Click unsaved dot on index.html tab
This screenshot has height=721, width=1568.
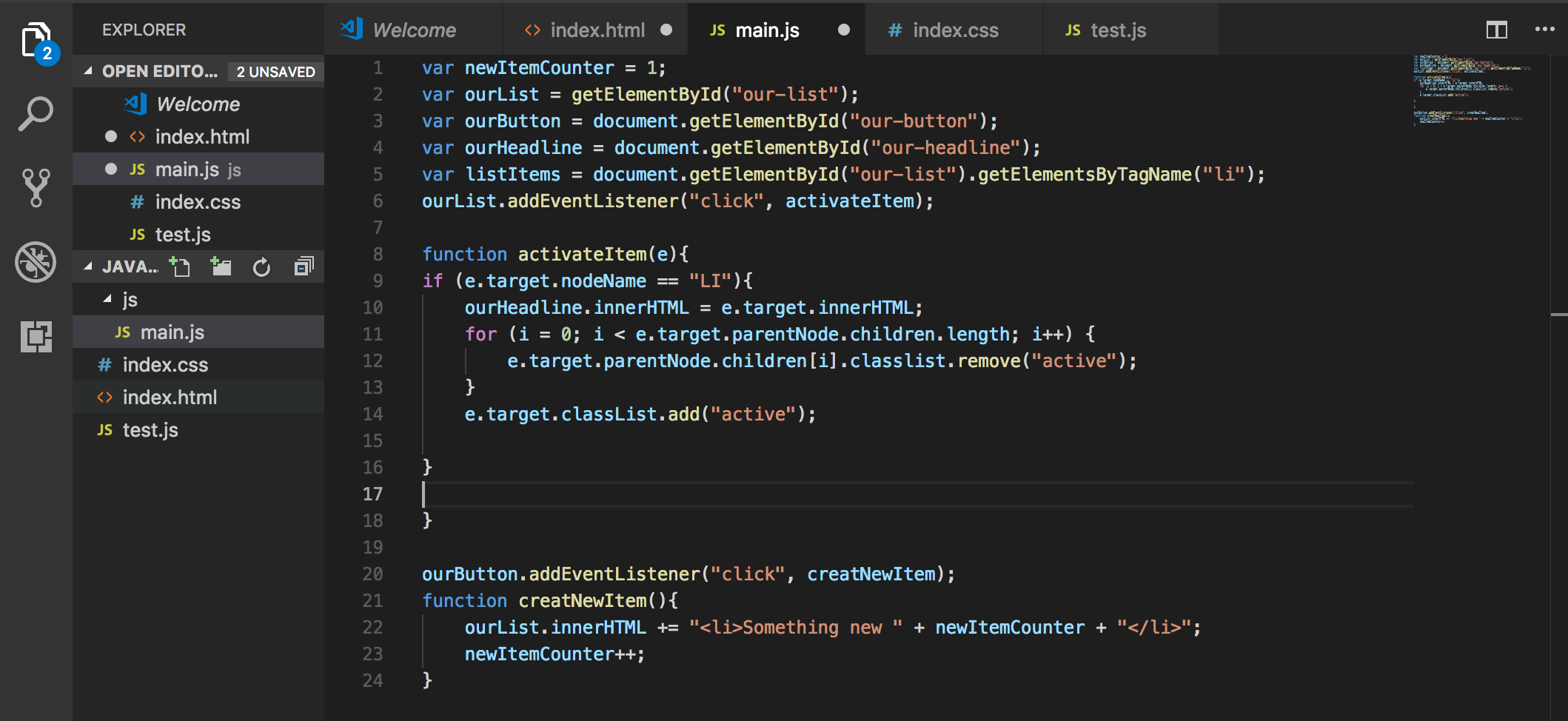click(666, 30)
